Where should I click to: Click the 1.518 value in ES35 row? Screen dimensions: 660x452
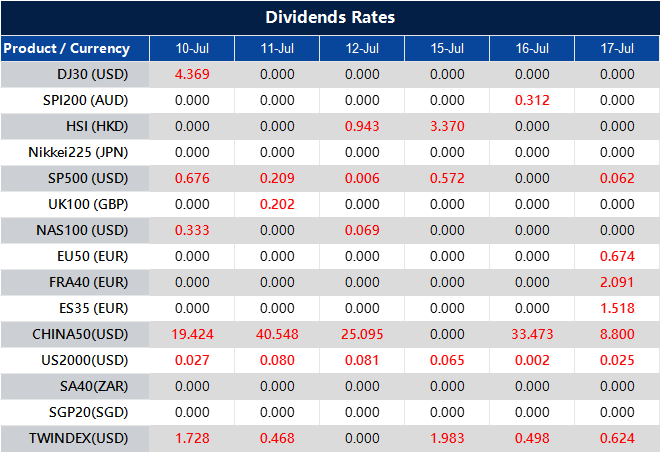click(616, 308)
